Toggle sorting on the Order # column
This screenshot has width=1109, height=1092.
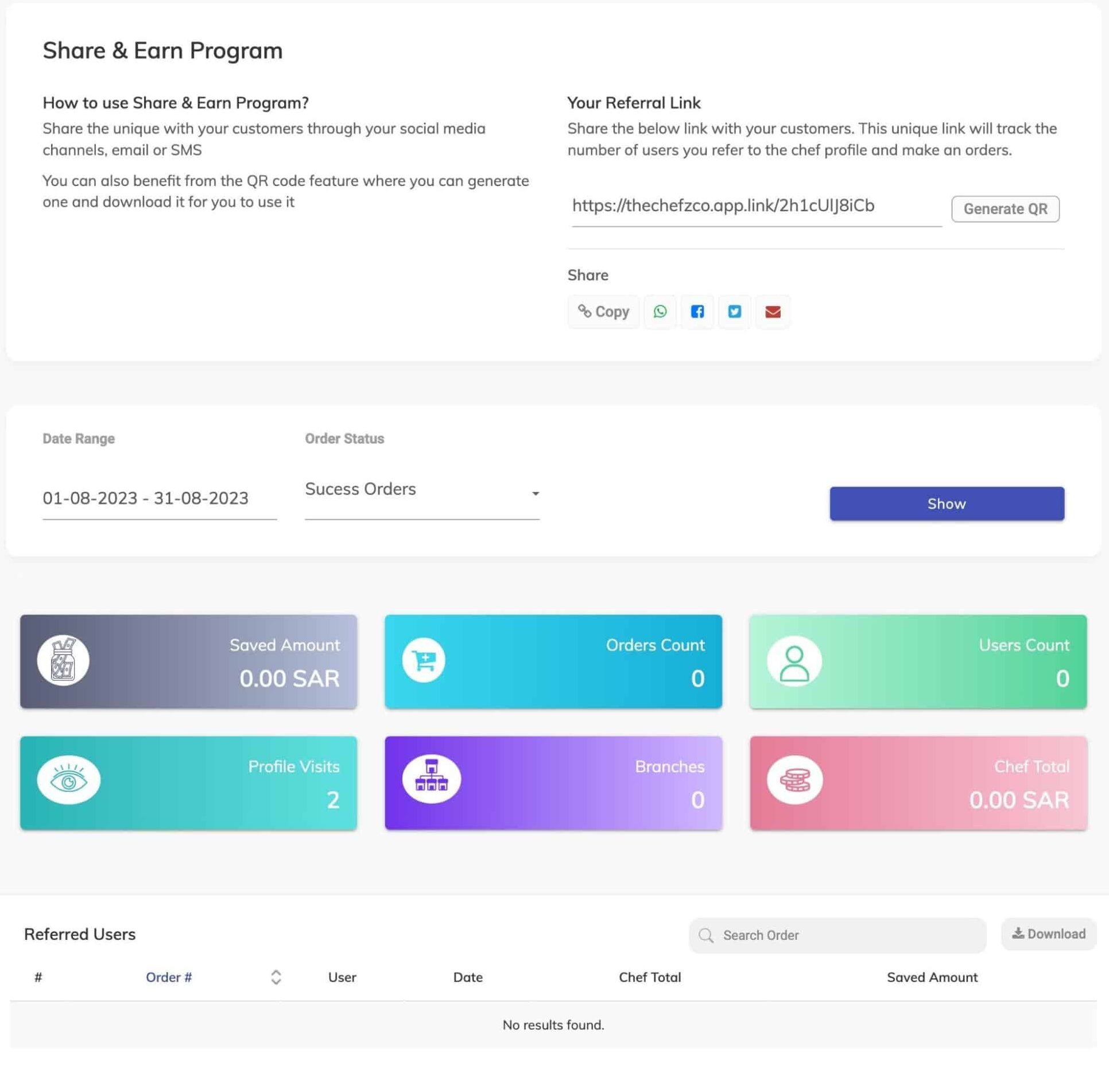pyautogui.click(x=277, y=977)
